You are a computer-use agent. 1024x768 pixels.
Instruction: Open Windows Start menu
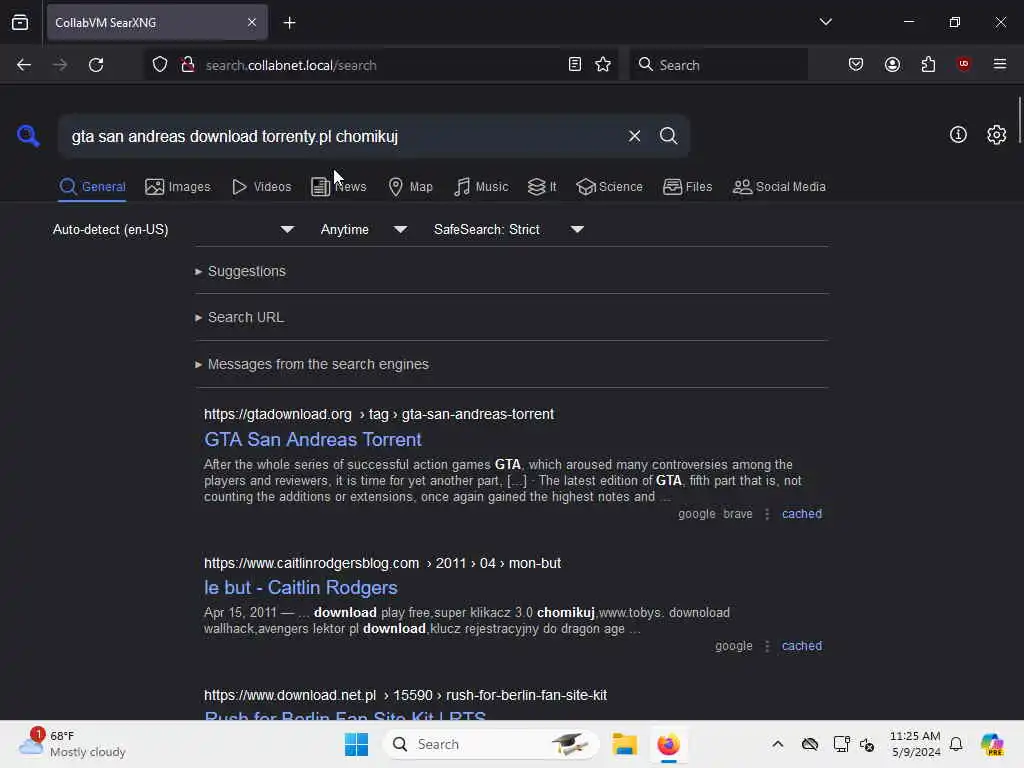356,744
